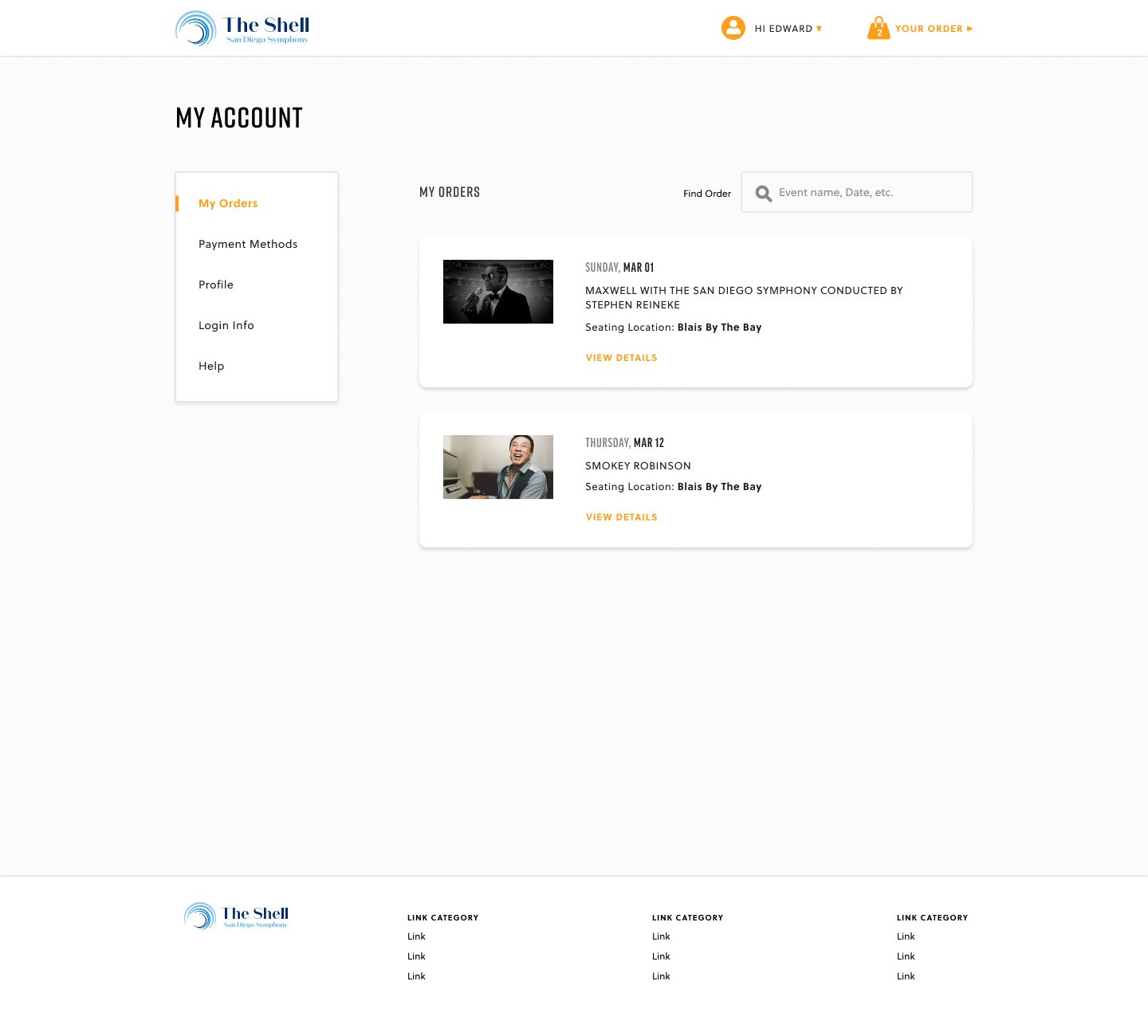Click the Thursday, Mar 12 date

coord(624,442)
